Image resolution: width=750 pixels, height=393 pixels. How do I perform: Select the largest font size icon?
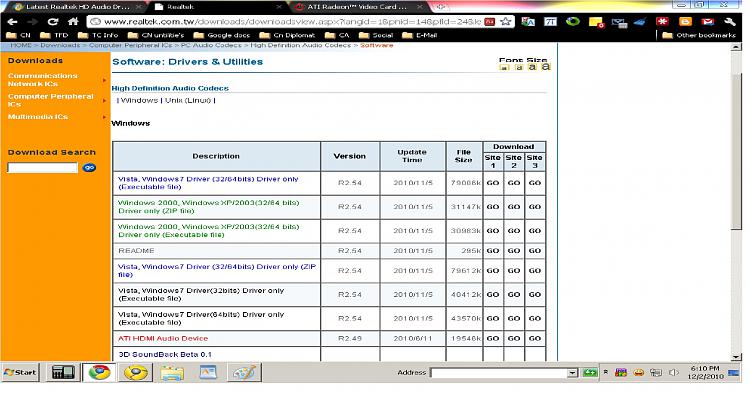(545, 67)
